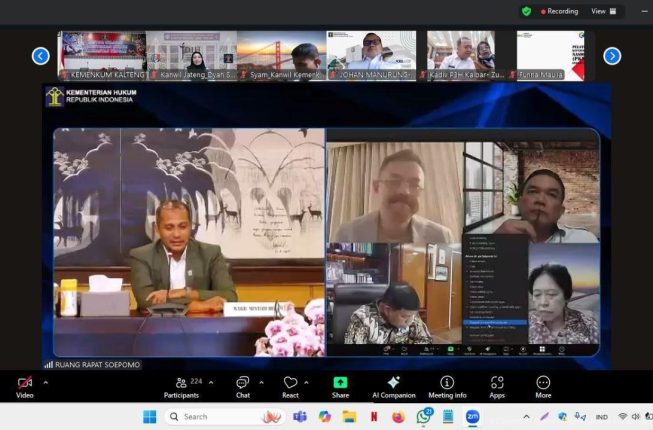Click the green Share screen button
This screenshot has height=430, width=653.
click(340, 387)
